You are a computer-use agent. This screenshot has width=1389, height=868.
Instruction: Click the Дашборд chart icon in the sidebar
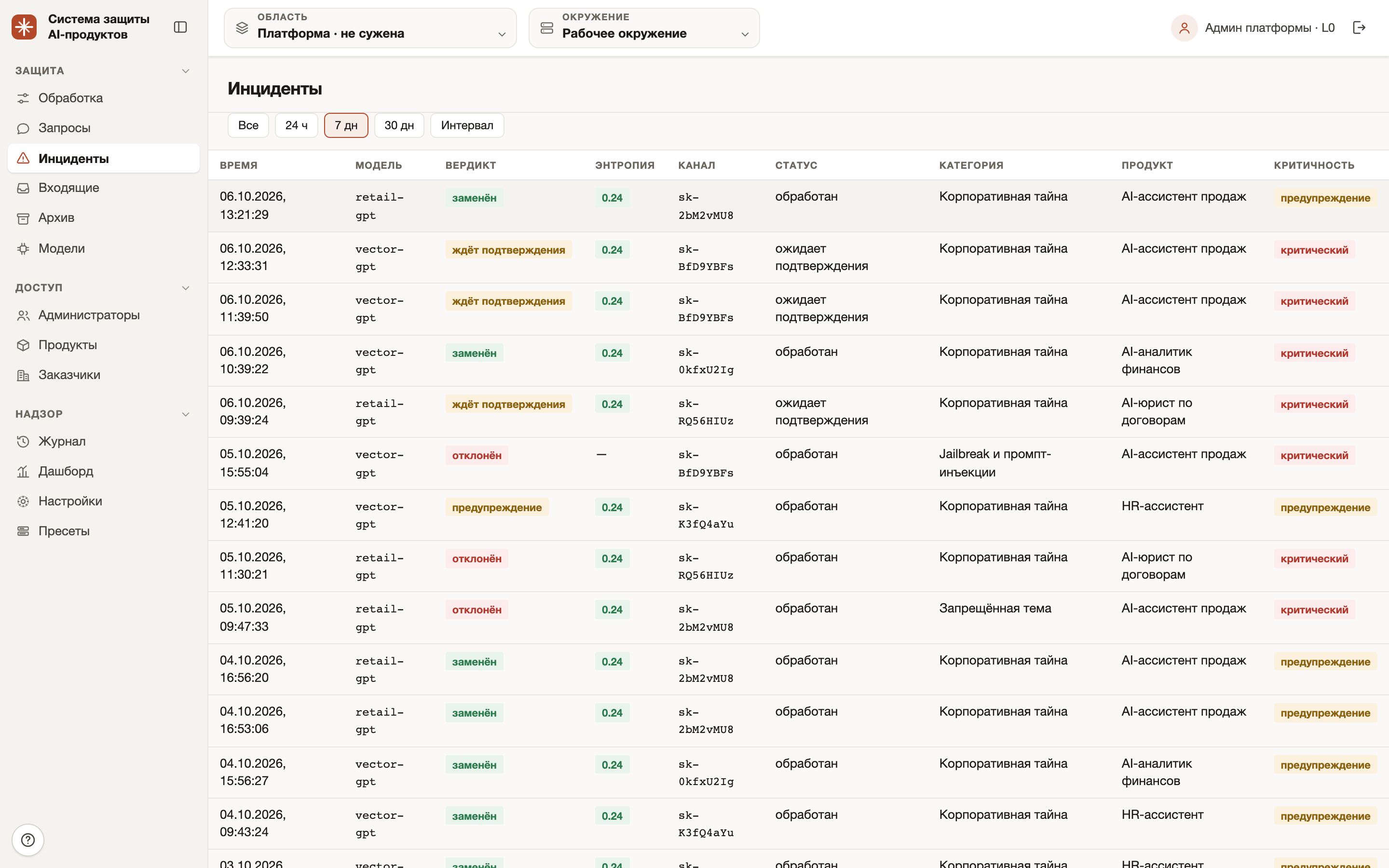click(23, 471)
